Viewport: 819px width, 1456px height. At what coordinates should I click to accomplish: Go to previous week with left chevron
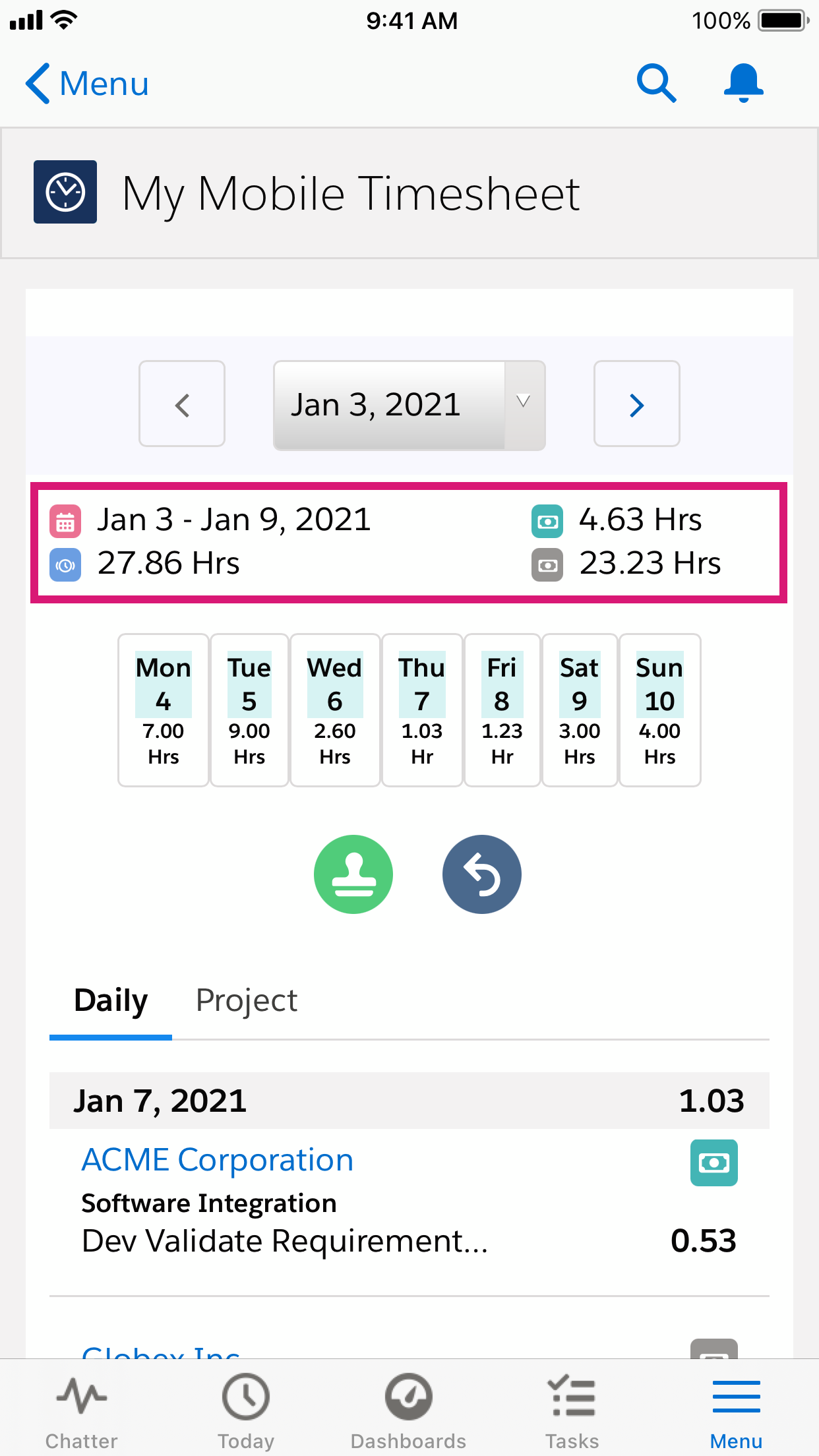tap(182, 404)
